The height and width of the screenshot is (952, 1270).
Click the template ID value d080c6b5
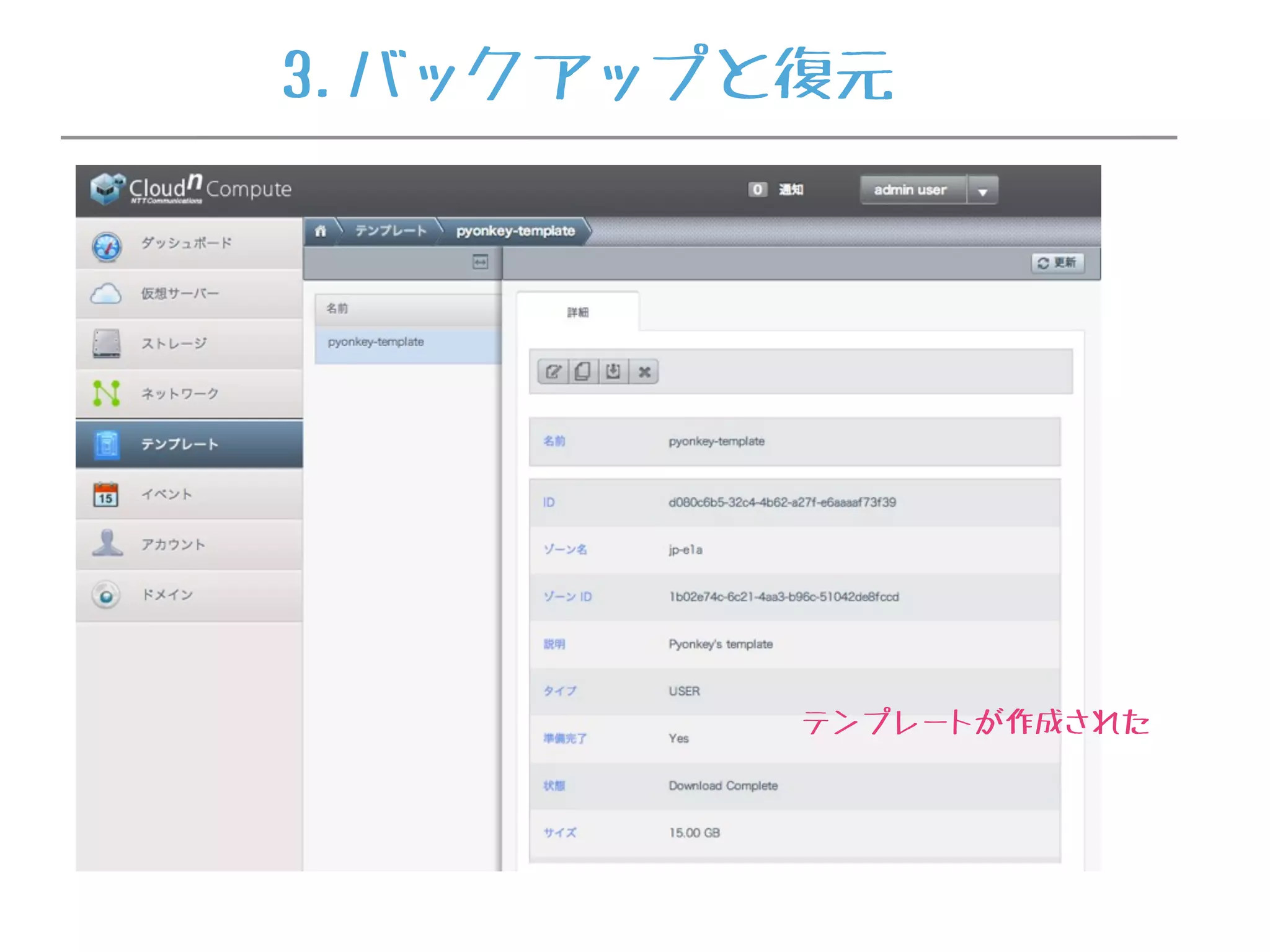click(x=782, y=503)
